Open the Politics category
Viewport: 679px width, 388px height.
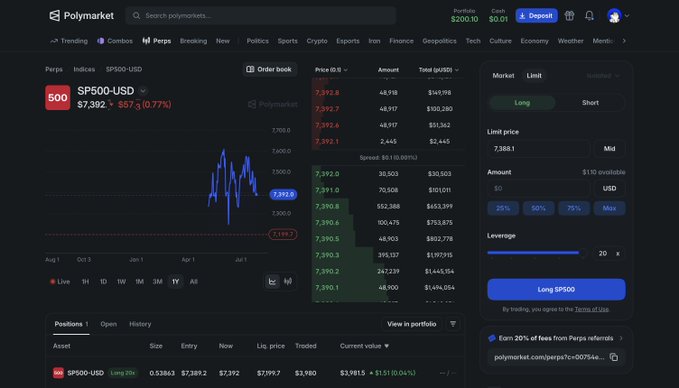(257, 41)
